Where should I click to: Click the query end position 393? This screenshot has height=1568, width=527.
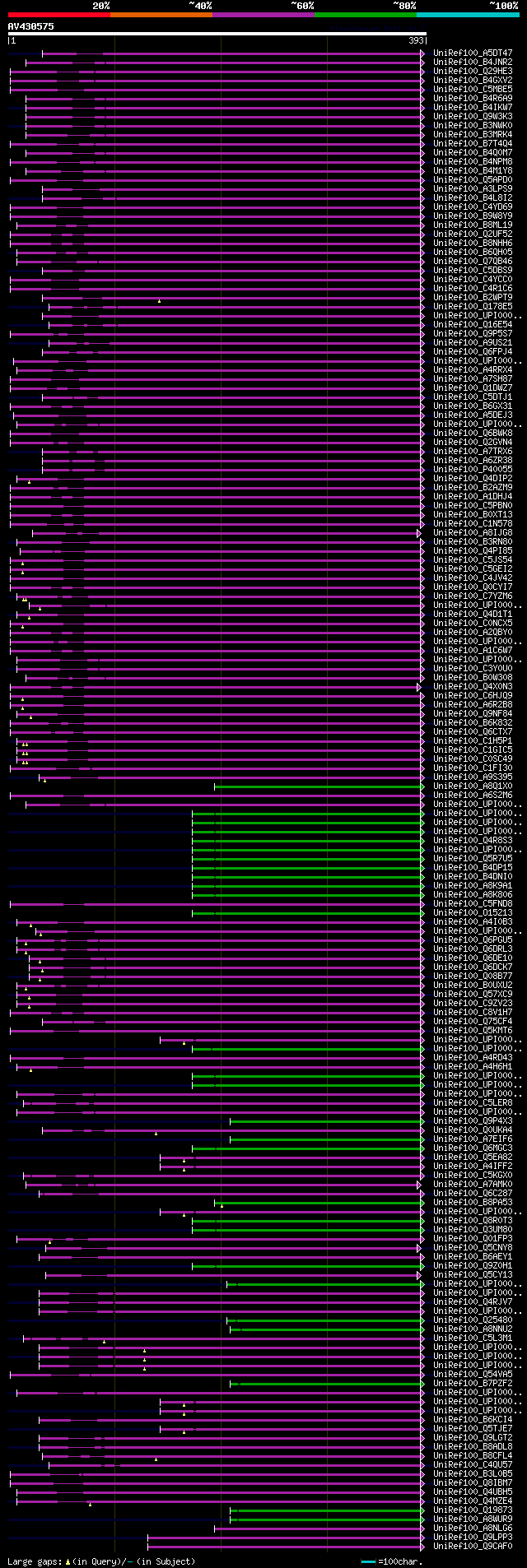tap(417, 40)
